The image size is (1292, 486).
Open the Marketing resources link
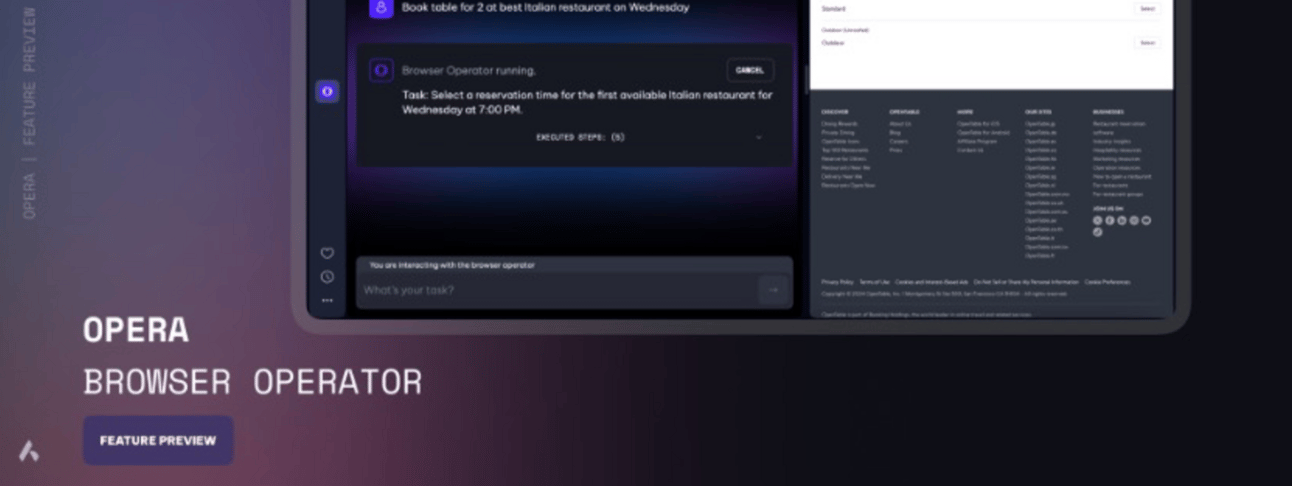click(1116, 159)
